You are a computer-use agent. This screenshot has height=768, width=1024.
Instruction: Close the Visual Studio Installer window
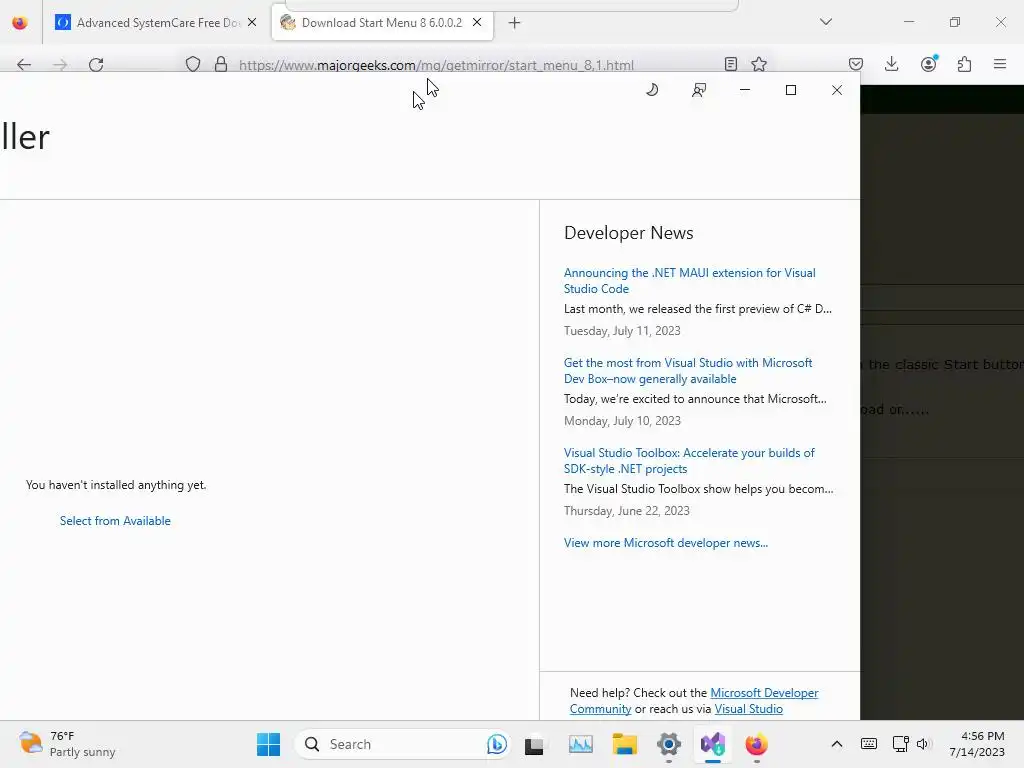coord(837,89)
